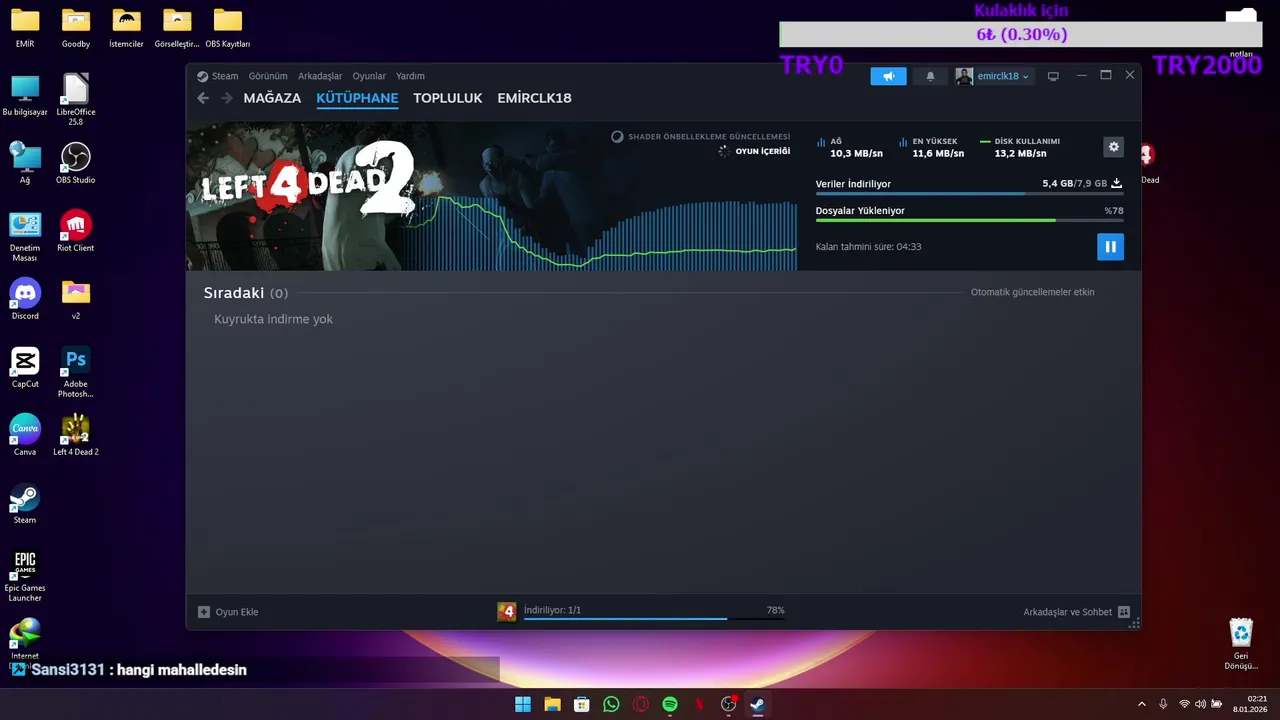Open WhatsApp from the taskbar
The width and height of the screenshot is (1280, 720).
pos(611,704)
